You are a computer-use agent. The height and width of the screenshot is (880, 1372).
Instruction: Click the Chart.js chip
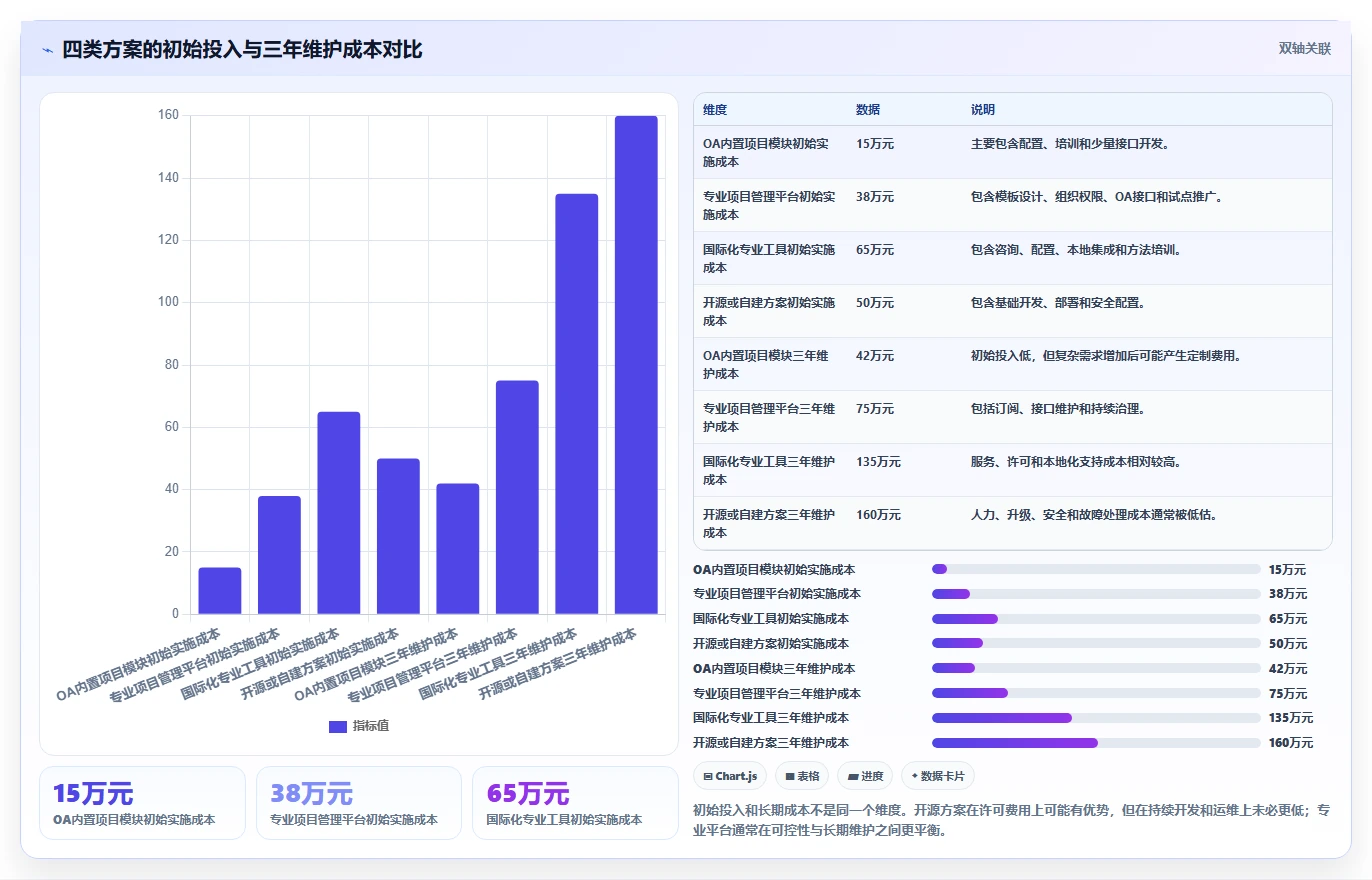[731, 776]
